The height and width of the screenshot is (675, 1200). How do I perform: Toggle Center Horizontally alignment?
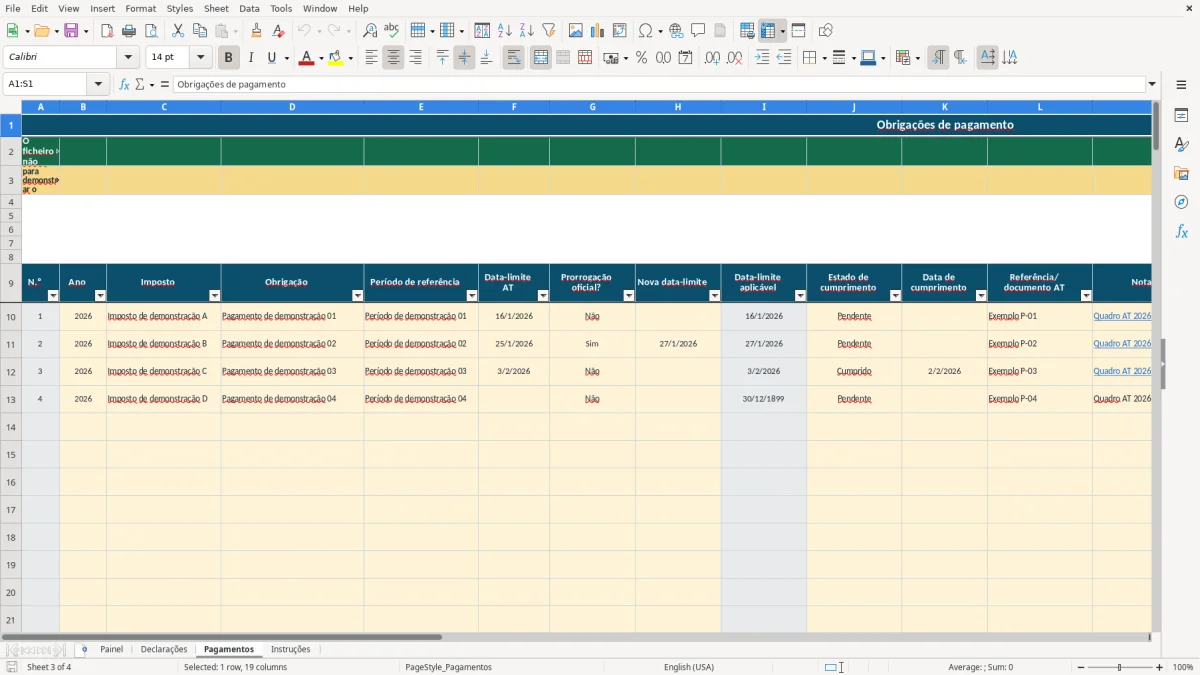393,58
